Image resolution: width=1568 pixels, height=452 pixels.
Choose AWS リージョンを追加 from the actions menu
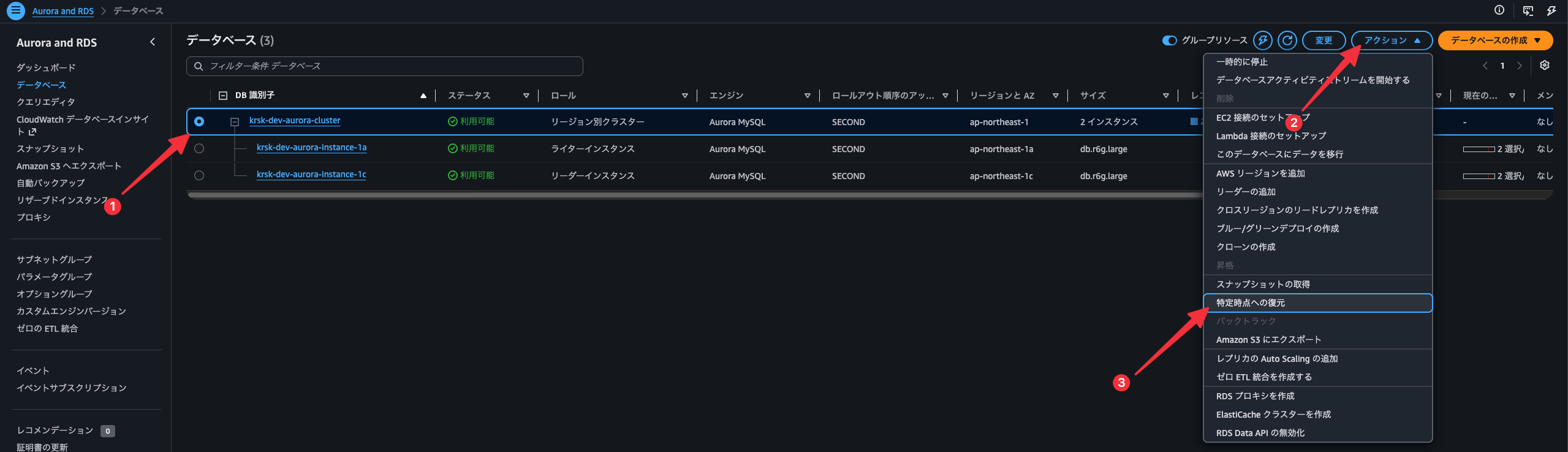[x=1317, y=174]
